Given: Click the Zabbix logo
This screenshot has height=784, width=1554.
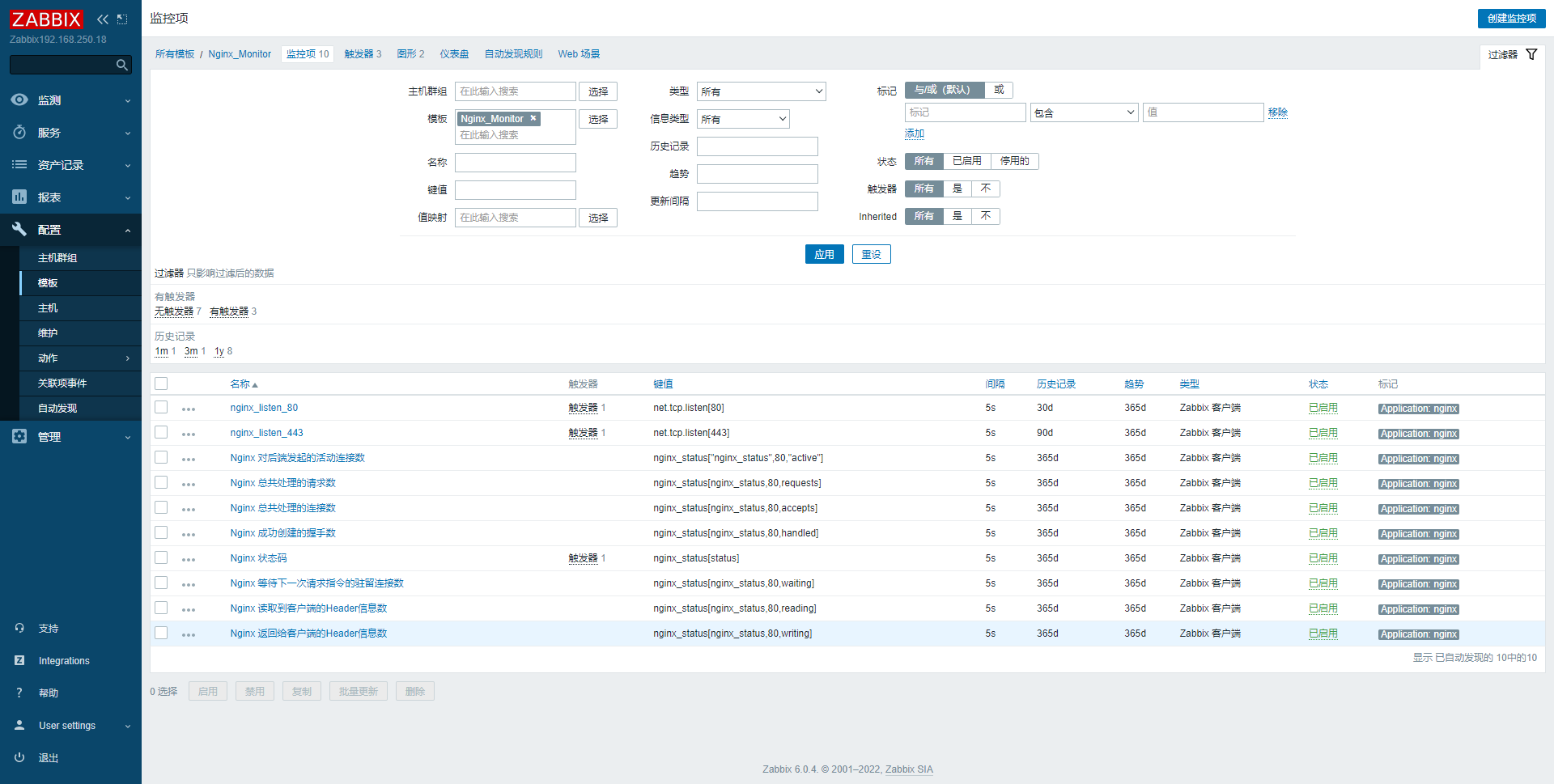Looking at the screenshot, I should pyautogui.click(x=46, y=19).
